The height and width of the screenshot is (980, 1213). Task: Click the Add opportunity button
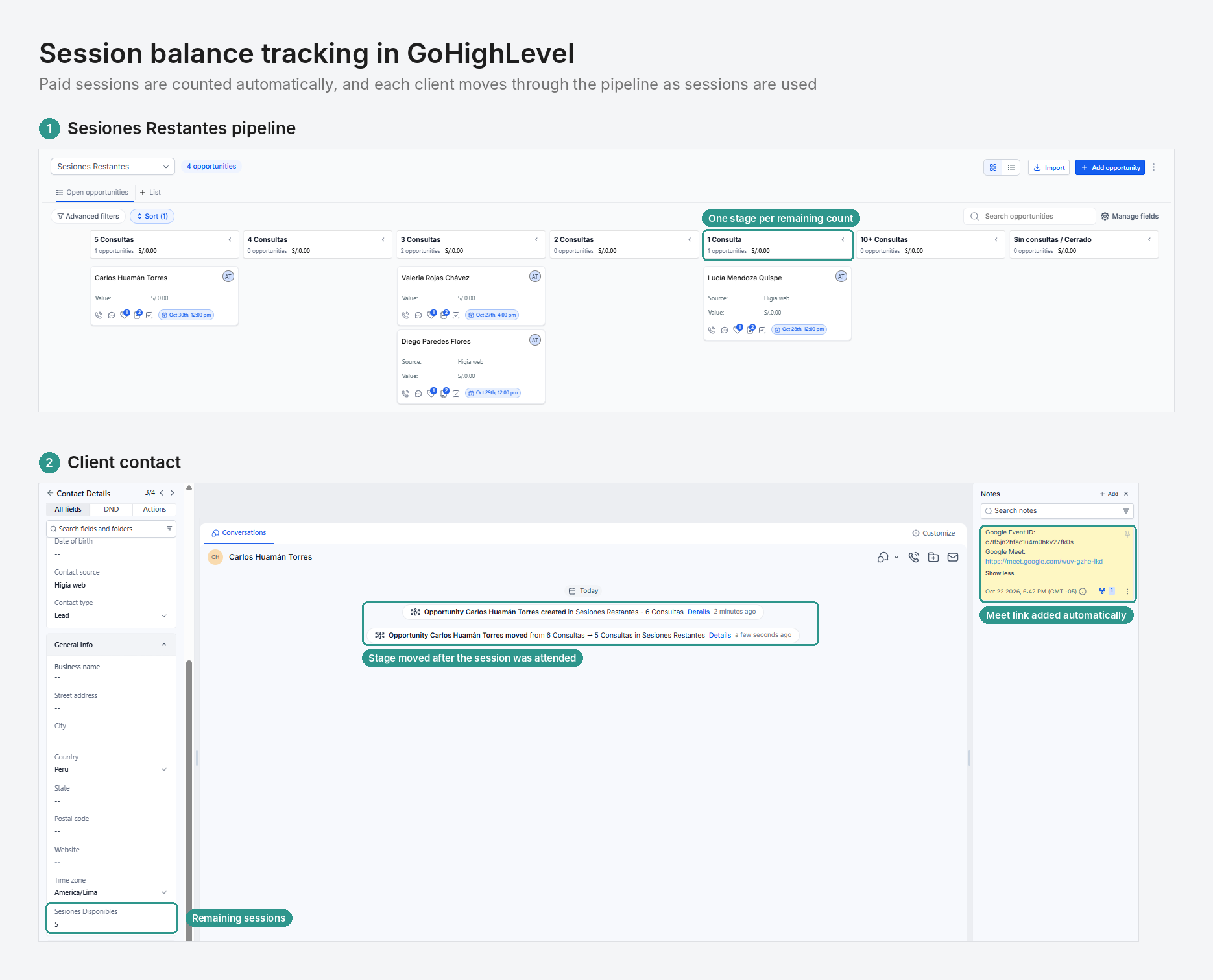[x=1110, y=167]
